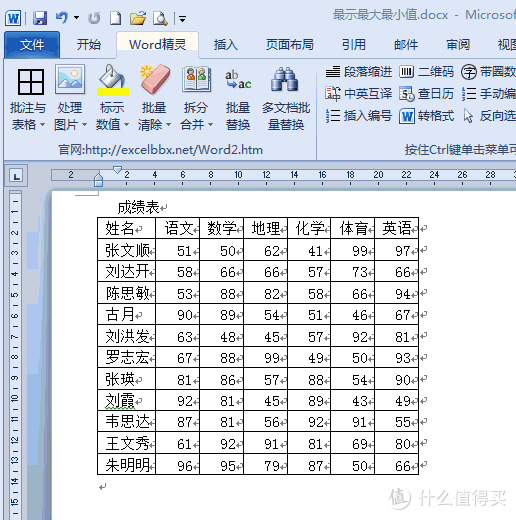Click the 英语 header cell
Image resolution: width=516 pixels, height=520 pixels.
[x=397, y=228]
